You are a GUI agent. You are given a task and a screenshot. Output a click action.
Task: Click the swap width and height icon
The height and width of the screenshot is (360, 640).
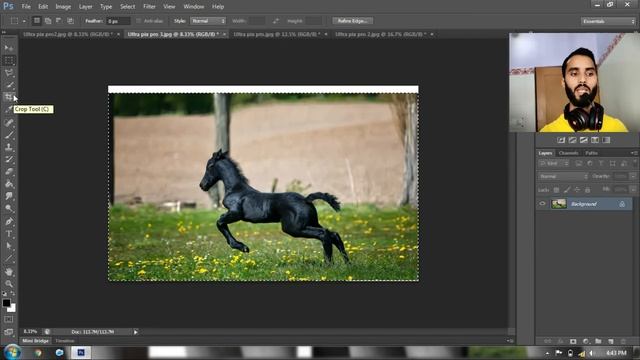pos(276,21)
